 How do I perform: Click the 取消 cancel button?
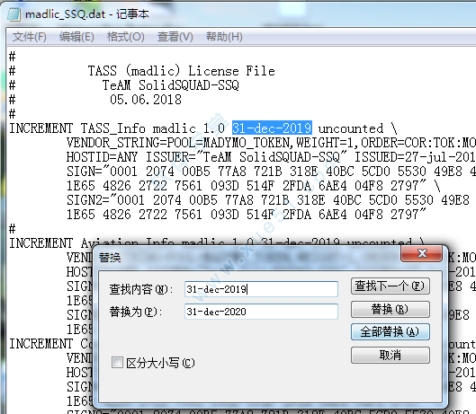pyautogui.click(x=390, y=355)
